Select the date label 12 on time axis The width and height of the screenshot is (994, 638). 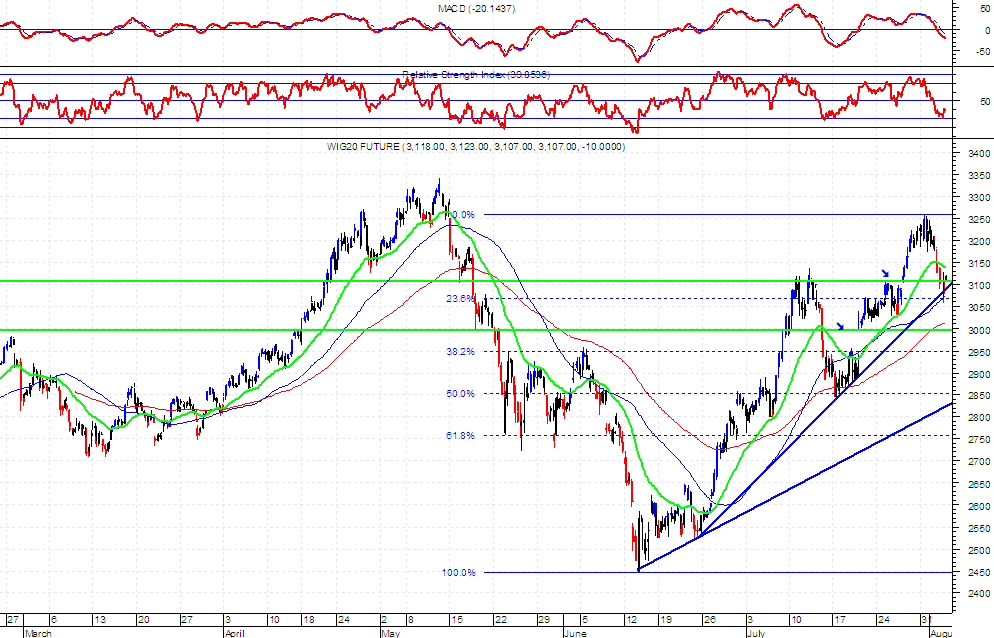point(631,620)
